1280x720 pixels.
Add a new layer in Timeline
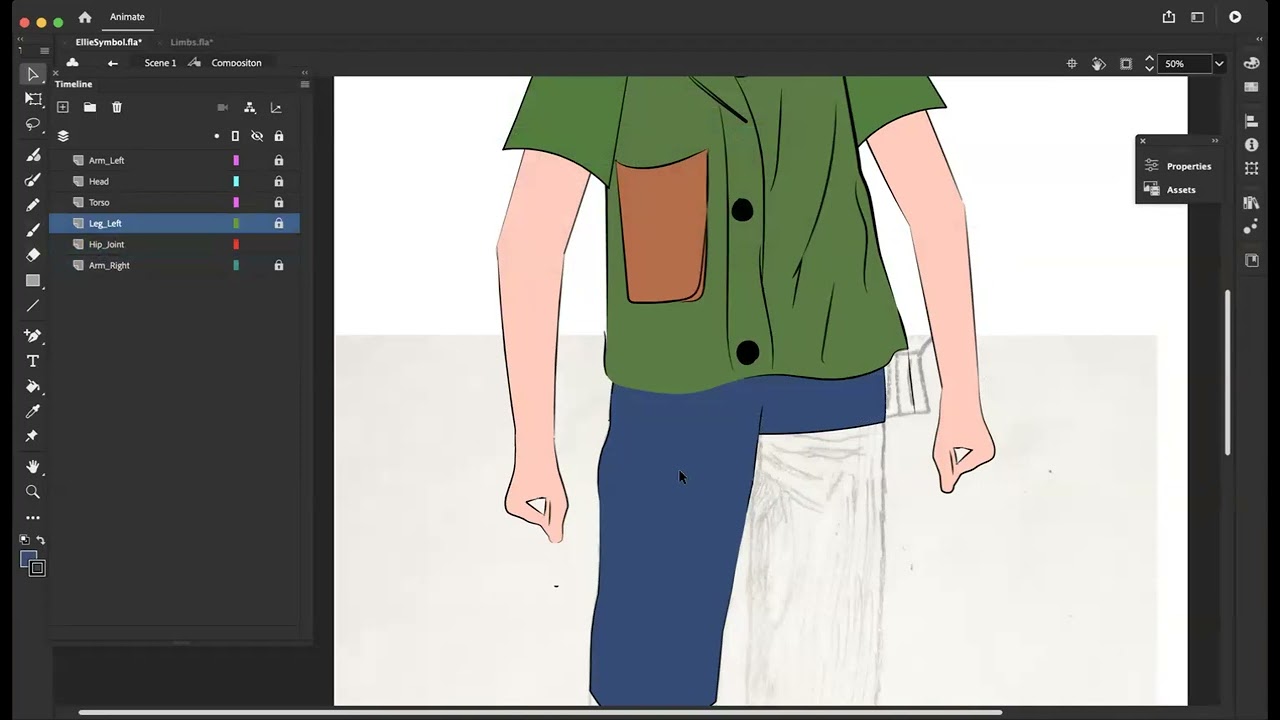point(63,107)
